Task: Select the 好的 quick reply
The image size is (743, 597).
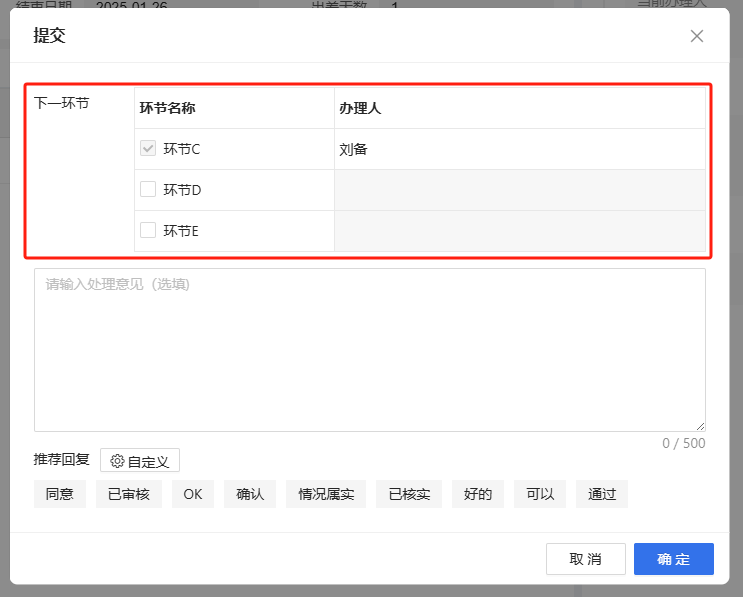Action: 478,494
